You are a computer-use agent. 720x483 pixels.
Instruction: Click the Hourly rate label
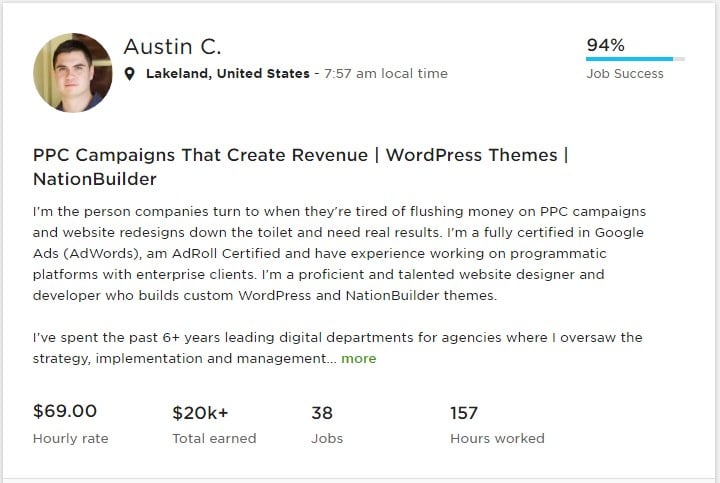click(70, 438)
